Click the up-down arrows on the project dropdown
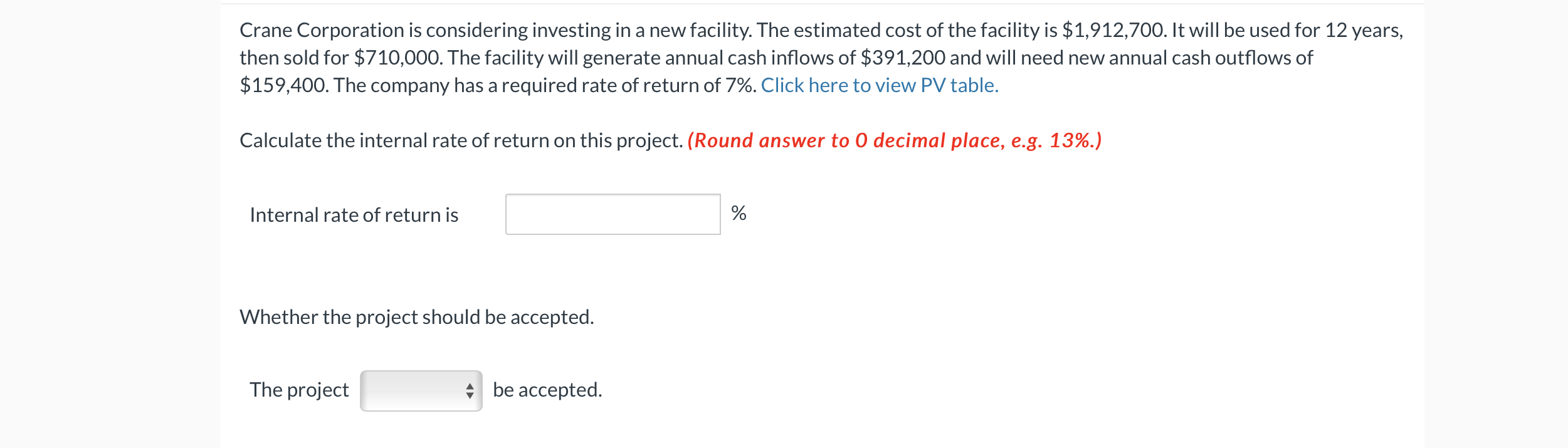The height and width of the screenshot is (448, 1568). [470, 391]
